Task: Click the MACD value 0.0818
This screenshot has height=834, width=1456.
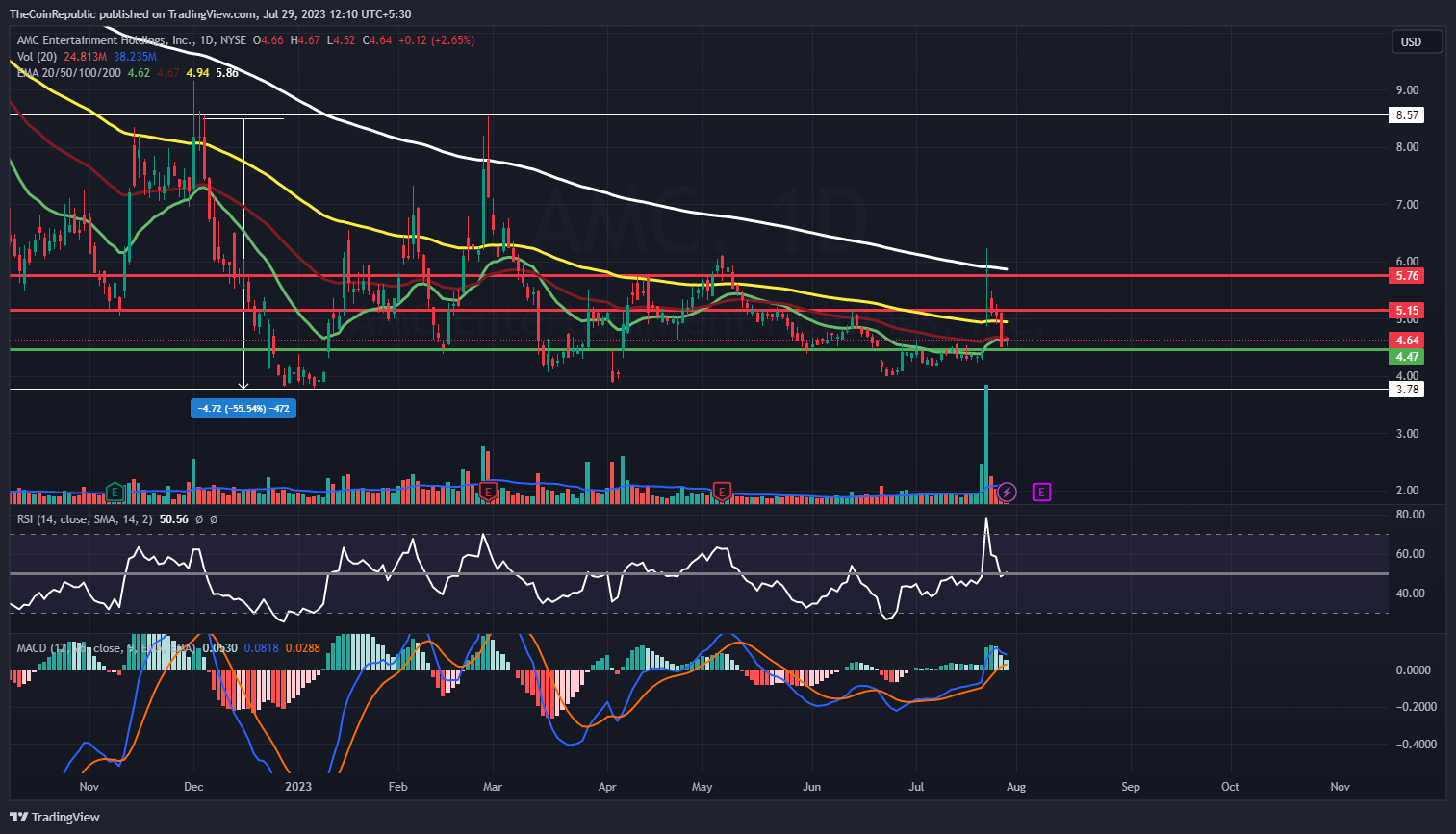Action: (x=261, y=648)
